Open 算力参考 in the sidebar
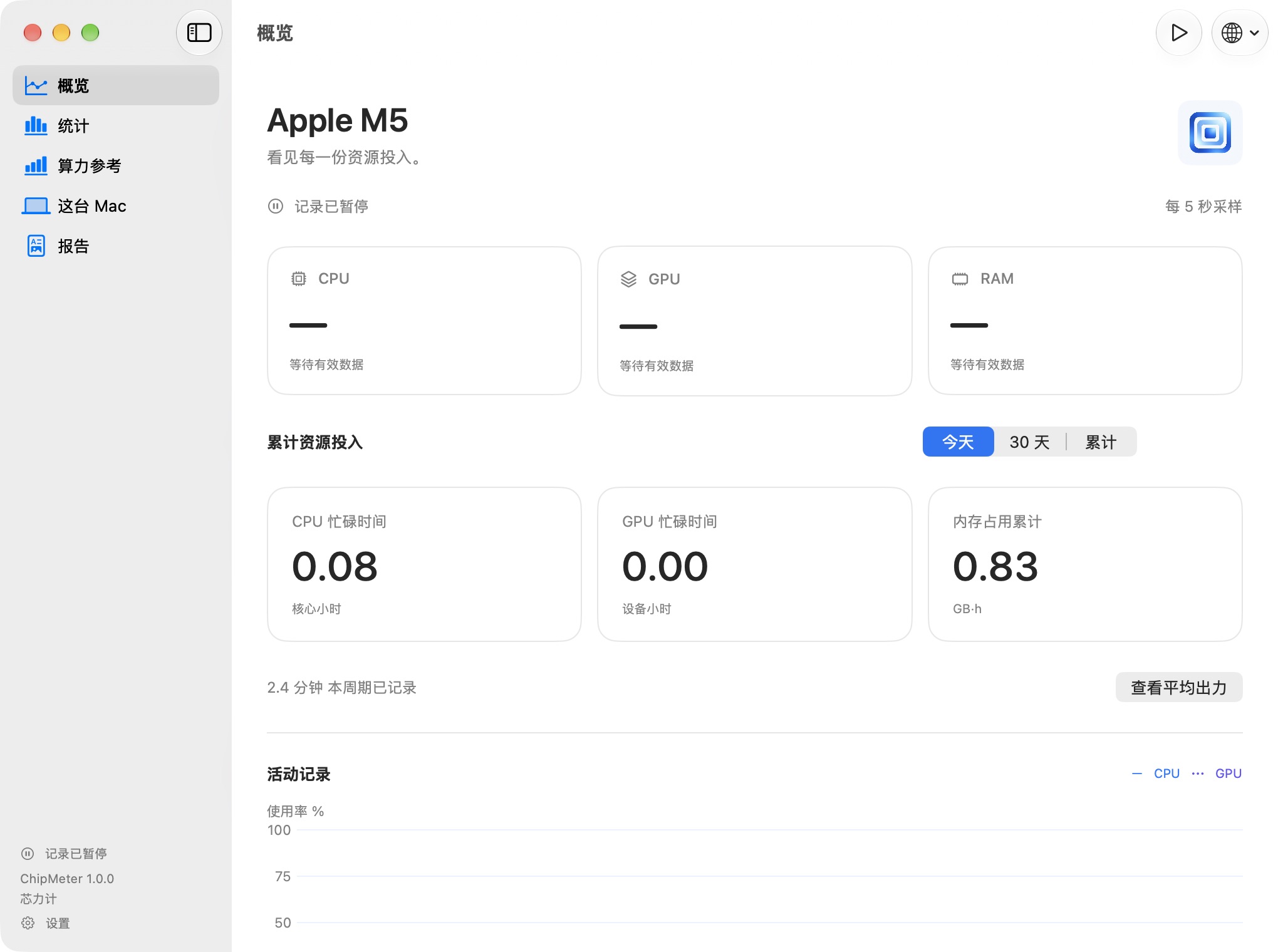Image resolution: width=1278 pixels, height=952 pixels. tap(116, 166)
